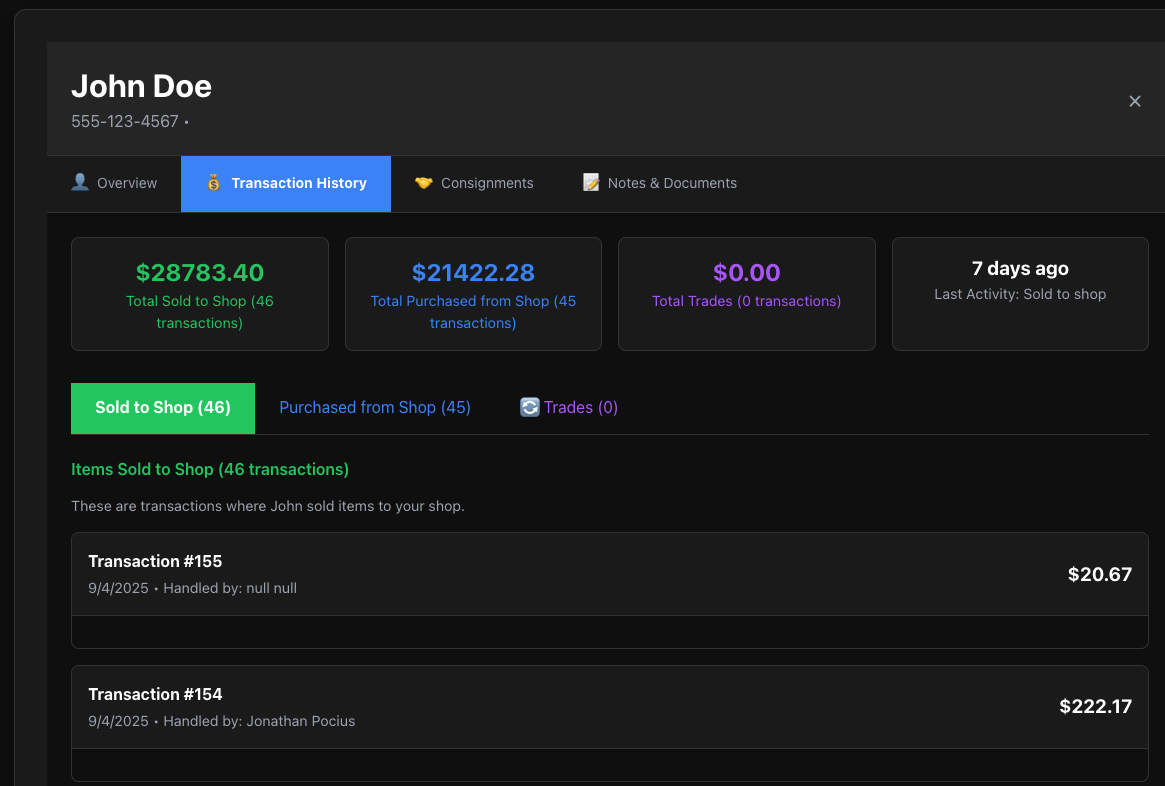
Task: Select the Sold to Shop (46) filter
Action: pyautogui.click(x=162, y=407)
